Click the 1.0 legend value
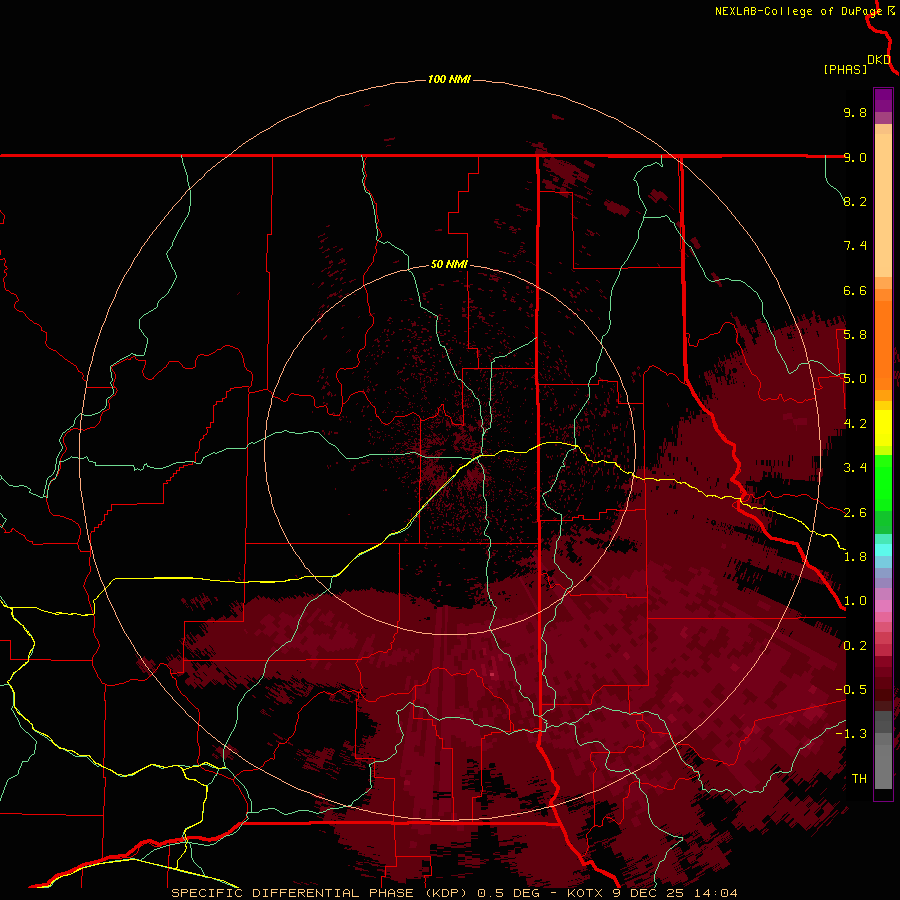This screenshot has width=900, height=900. coord(855,601)
